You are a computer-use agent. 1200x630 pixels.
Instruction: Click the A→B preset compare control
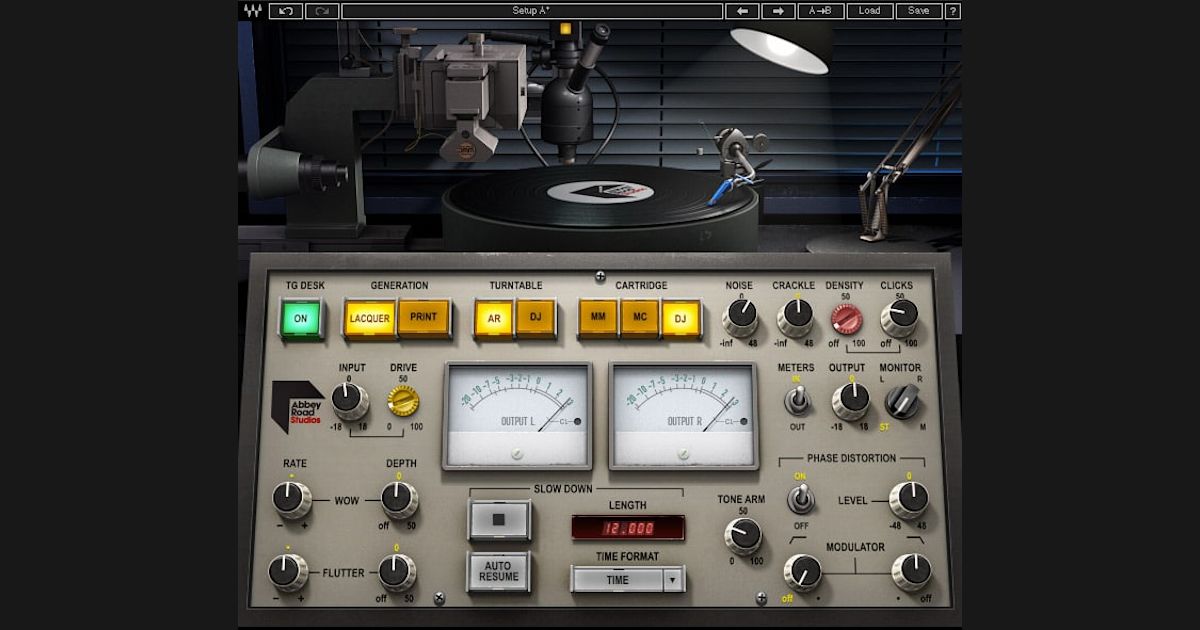819,11
